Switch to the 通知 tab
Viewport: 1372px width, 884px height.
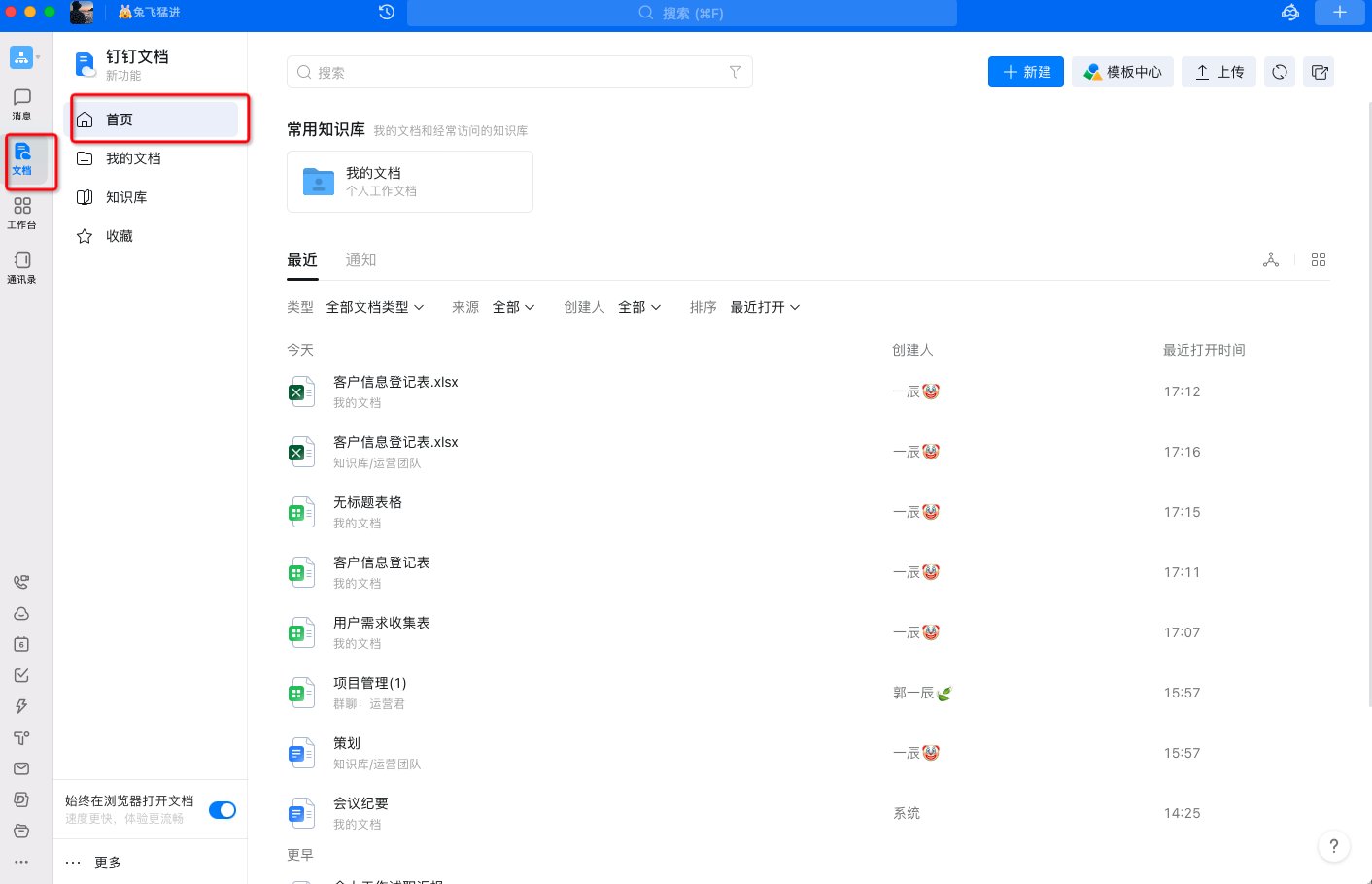[x=360, y=259]
